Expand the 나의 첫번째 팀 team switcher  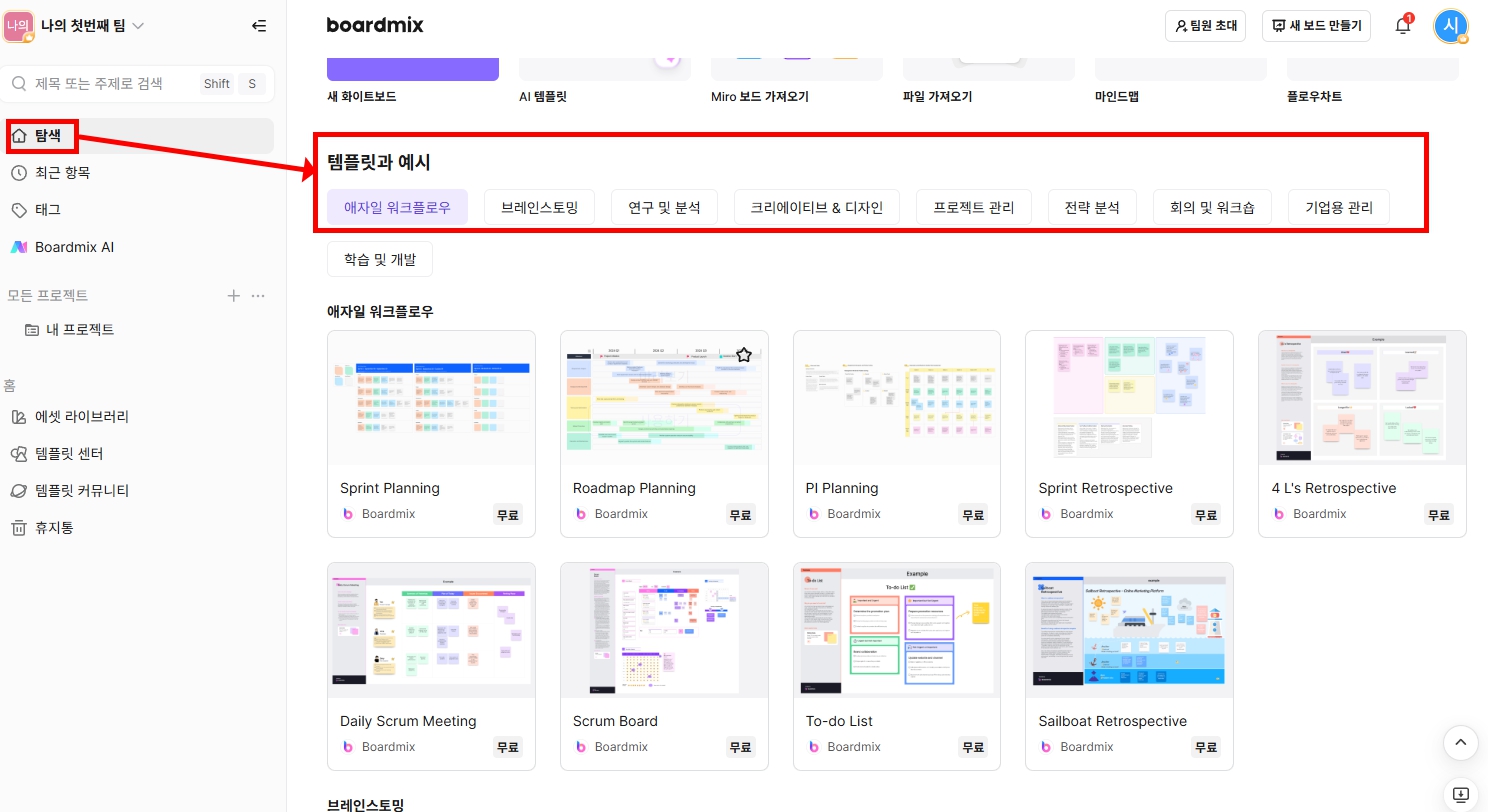point(90,26)
